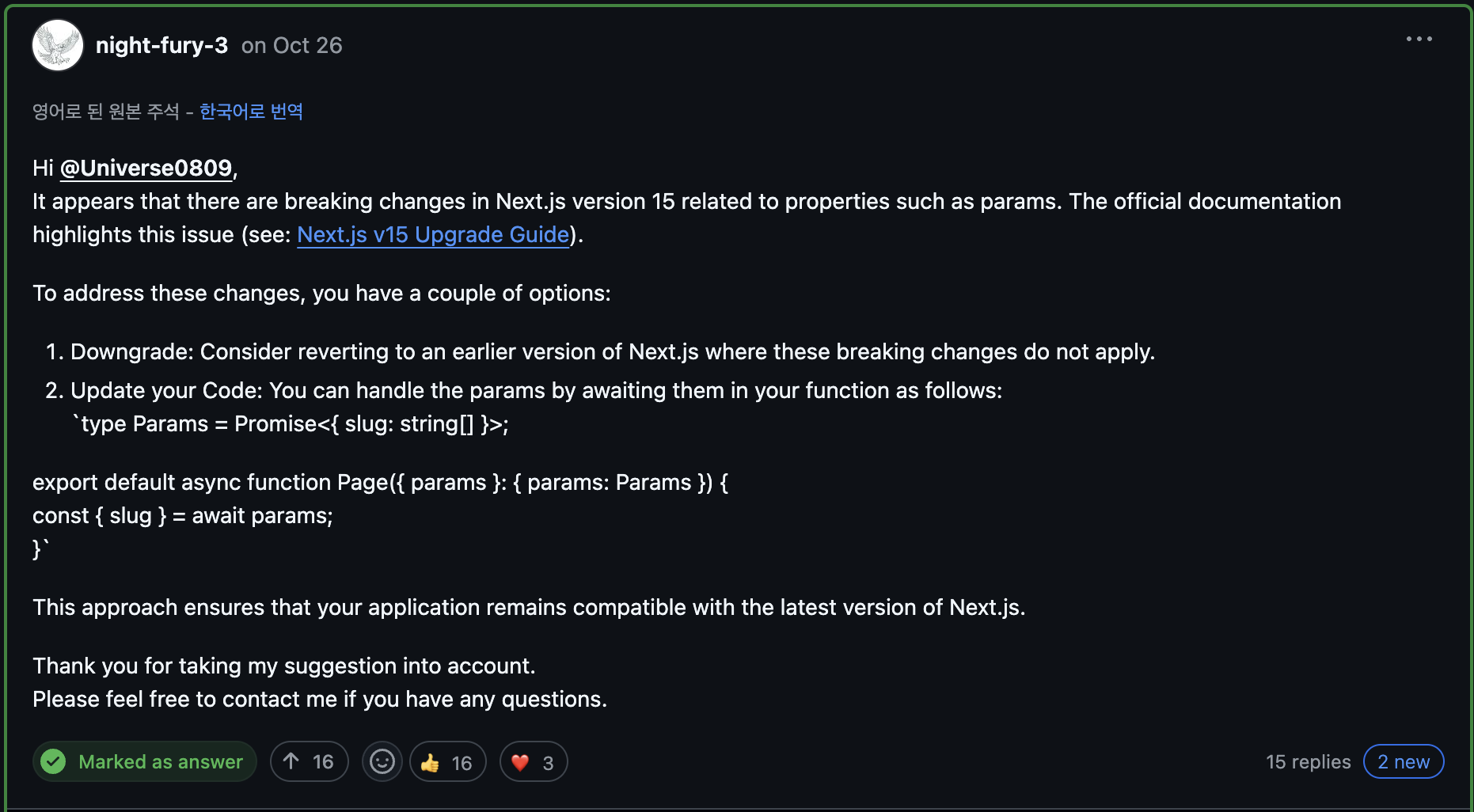
Task: Click the night-fury-3 eagle avatar
Action: tap(58, 45)
